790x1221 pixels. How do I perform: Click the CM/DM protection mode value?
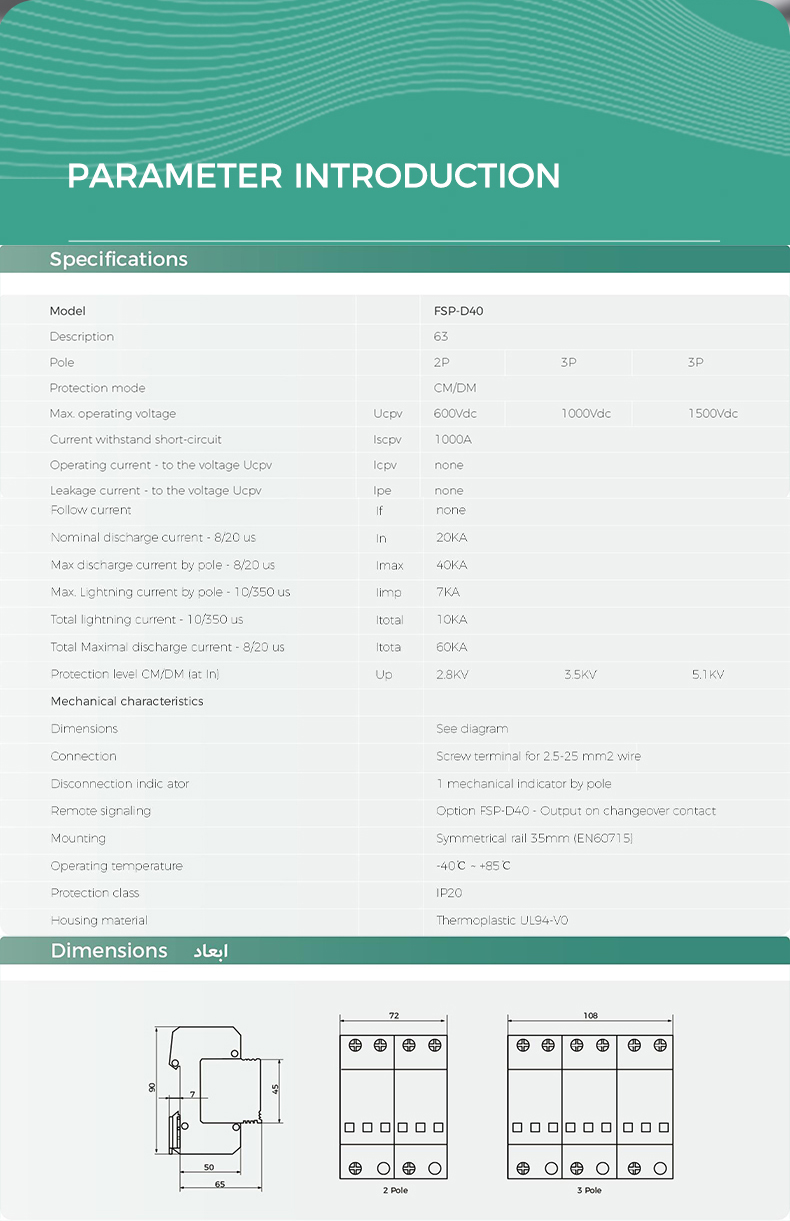click(x=456, y=388)
